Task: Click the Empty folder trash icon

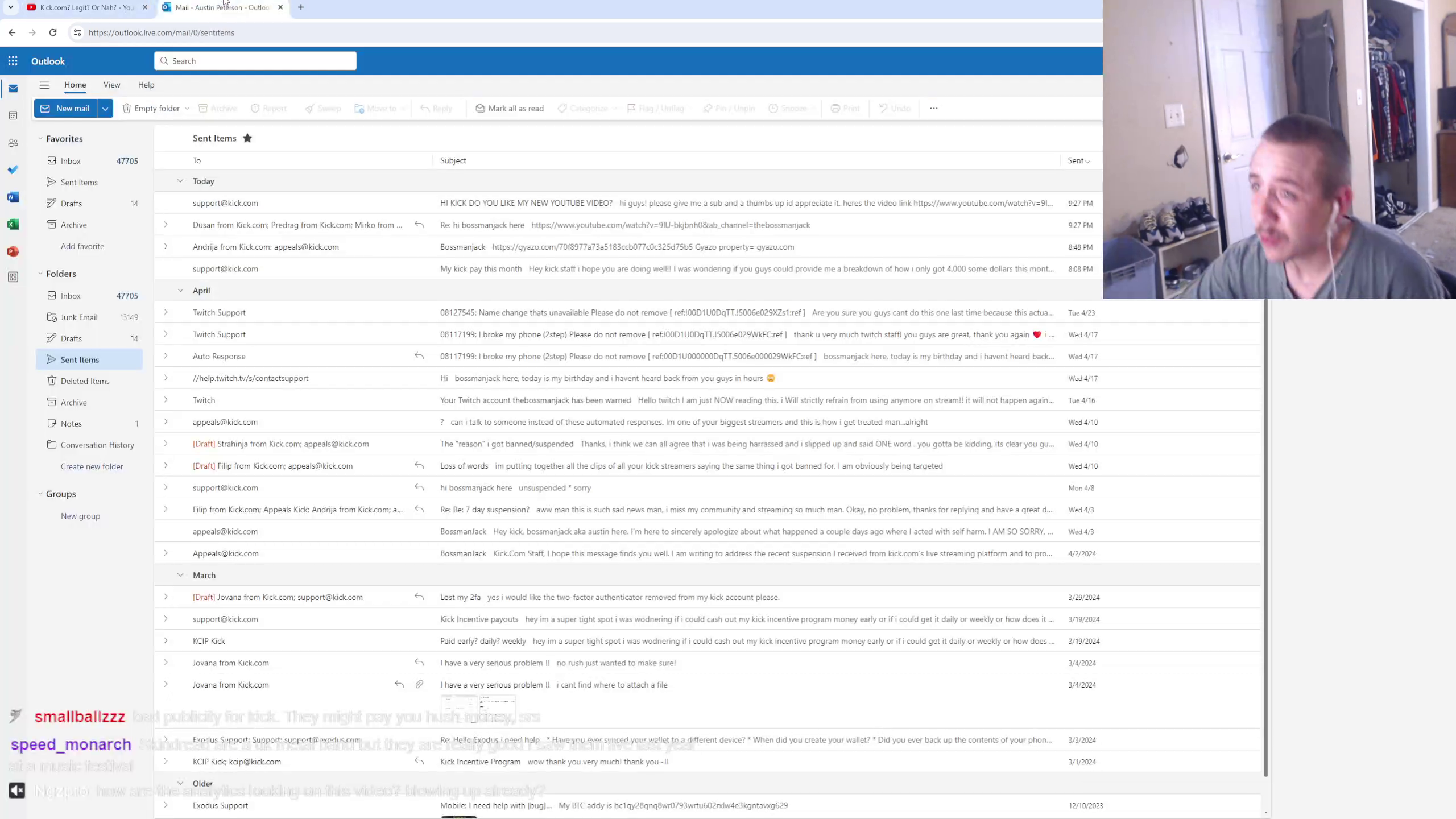Action: pyautogui.click(x=127, y=108)
